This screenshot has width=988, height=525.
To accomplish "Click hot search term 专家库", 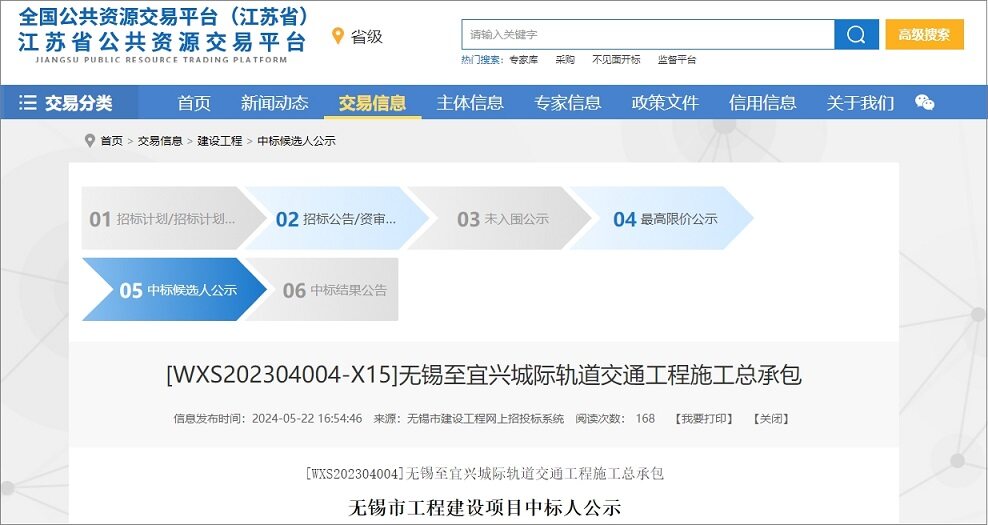I will coord(523,60).
